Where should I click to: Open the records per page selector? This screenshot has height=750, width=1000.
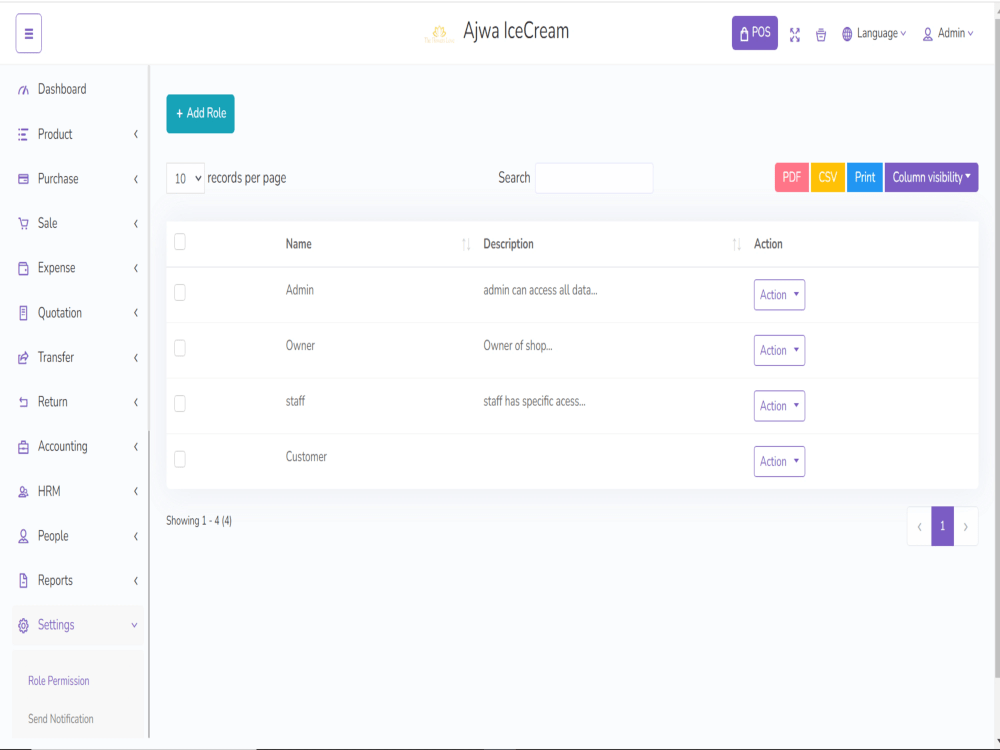click(185, 178)
